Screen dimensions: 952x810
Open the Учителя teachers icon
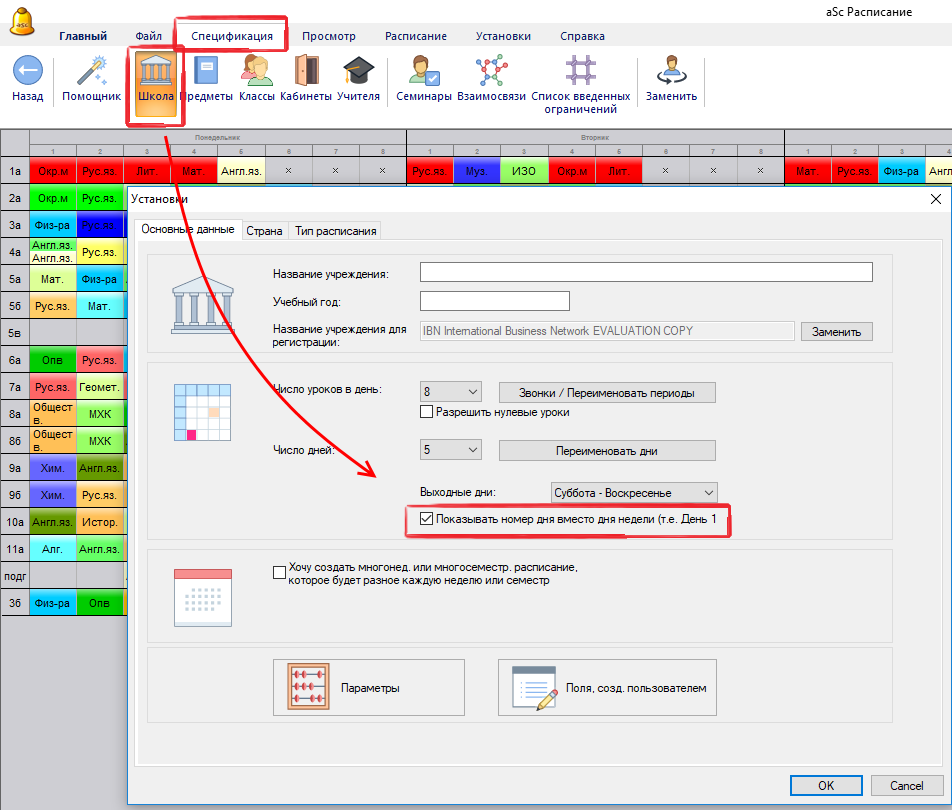(x=358, y=72)
